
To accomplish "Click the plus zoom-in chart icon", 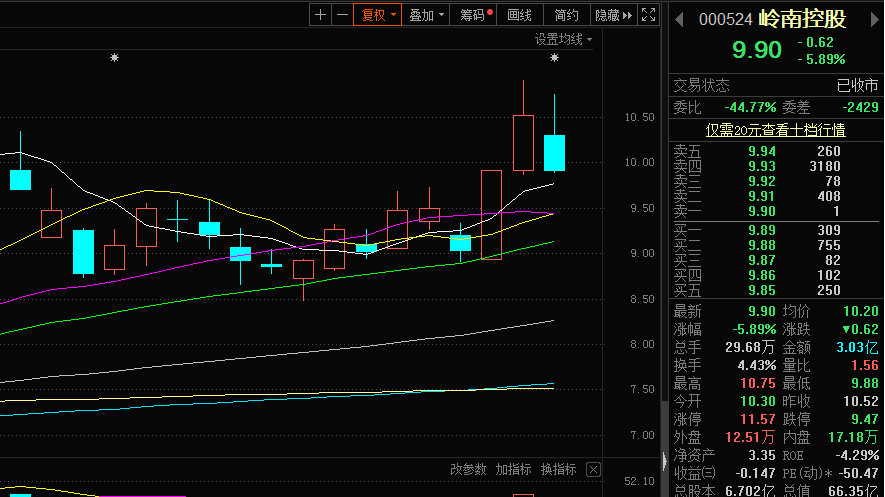I will tap(320, 15).
